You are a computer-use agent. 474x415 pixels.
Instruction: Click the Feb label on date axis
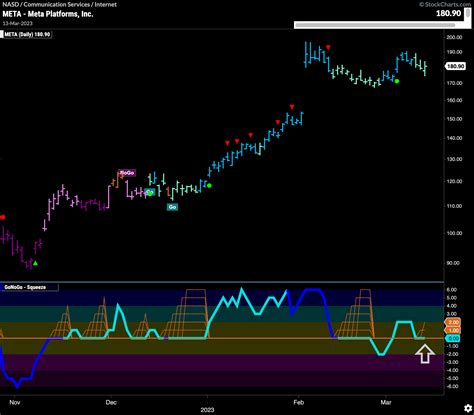tap(299, 402)
